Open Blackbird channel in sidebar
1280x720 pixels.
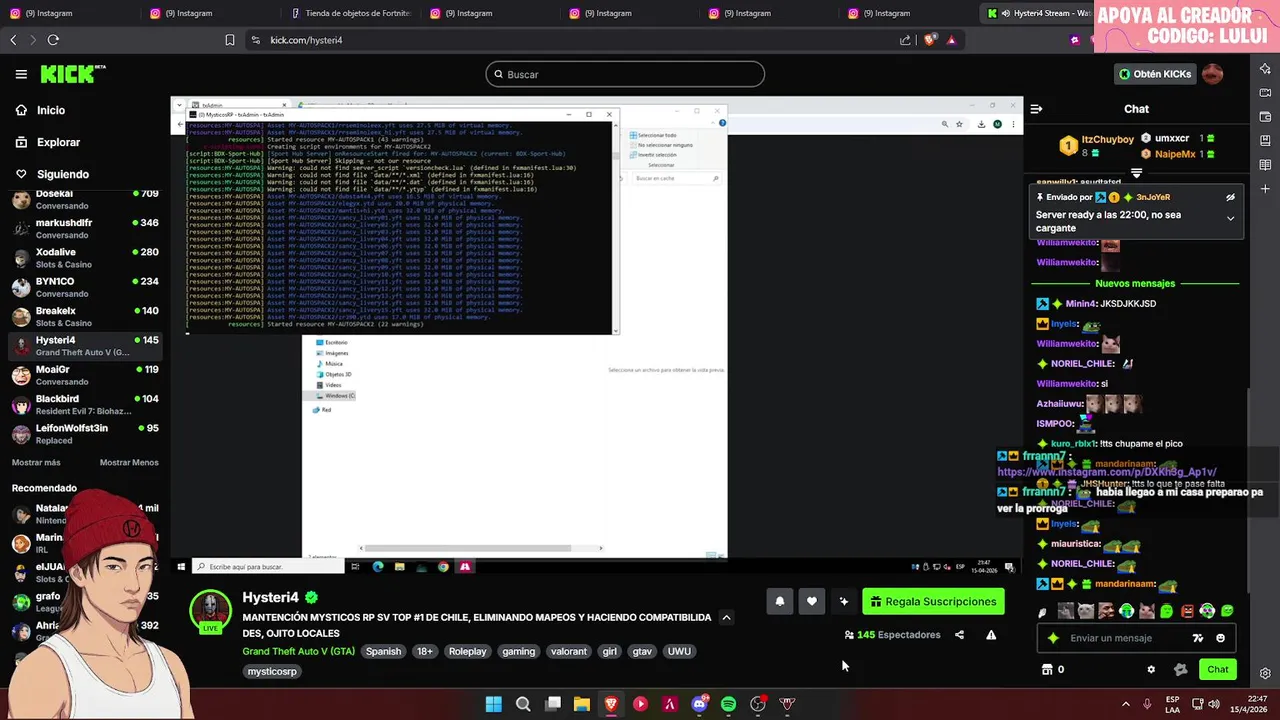pyautogui.click(x=85, y=404)
